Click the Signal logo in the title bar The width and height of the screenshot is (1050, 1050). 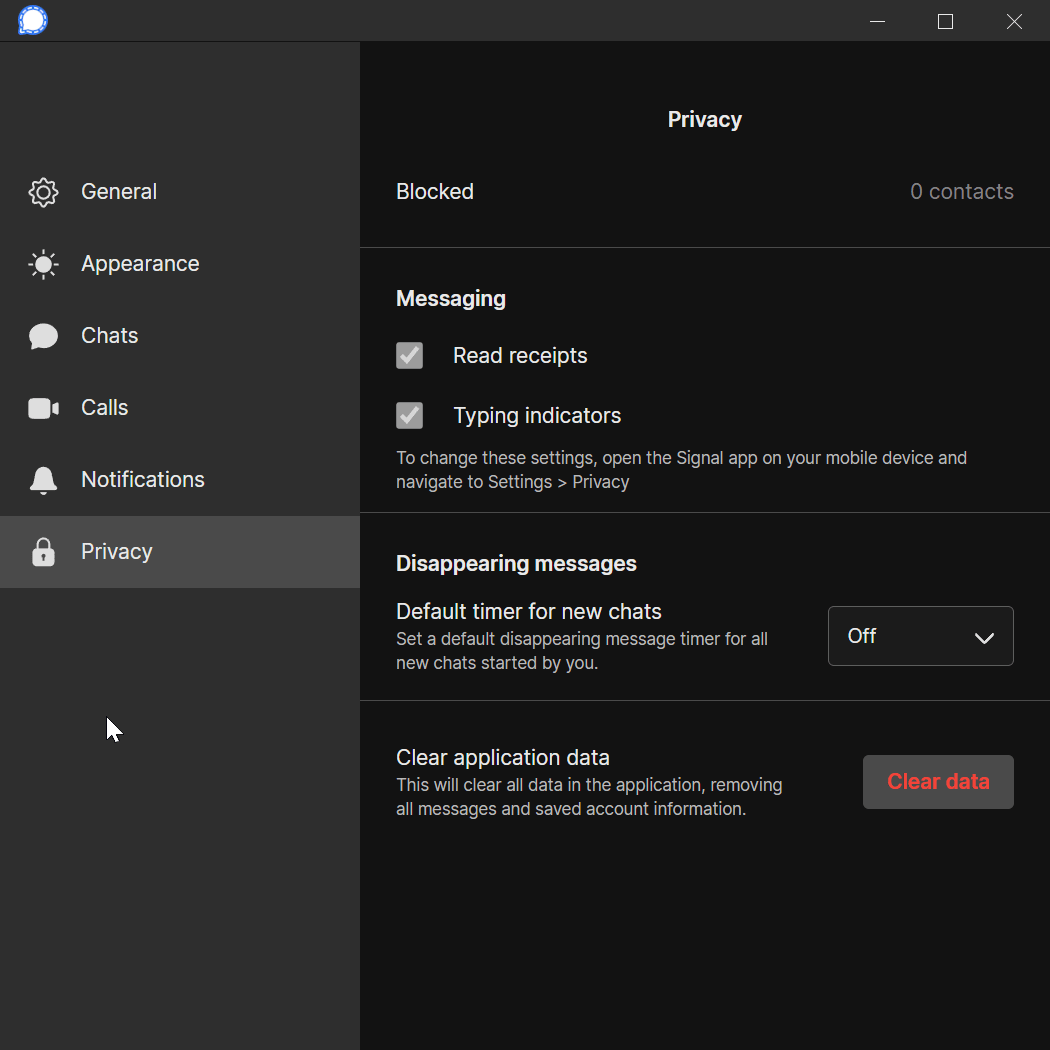point(32,20)
